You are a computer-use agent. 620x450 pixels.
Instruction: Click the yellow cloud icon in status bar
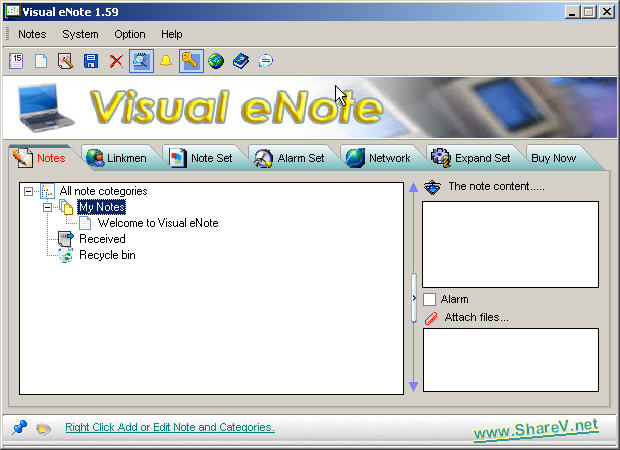(x=43, y=429)
